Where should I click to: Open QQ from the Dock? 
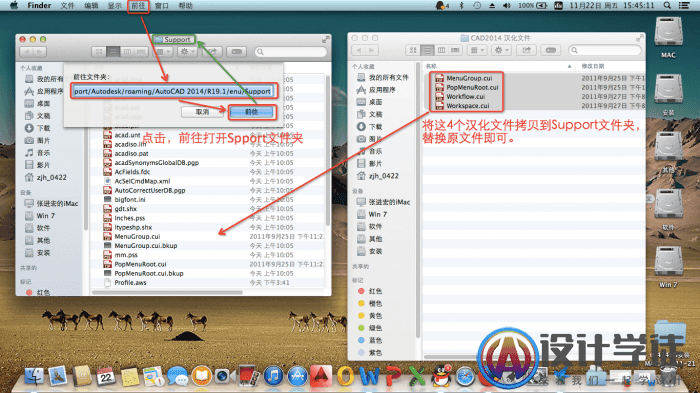tap(441, 376)
